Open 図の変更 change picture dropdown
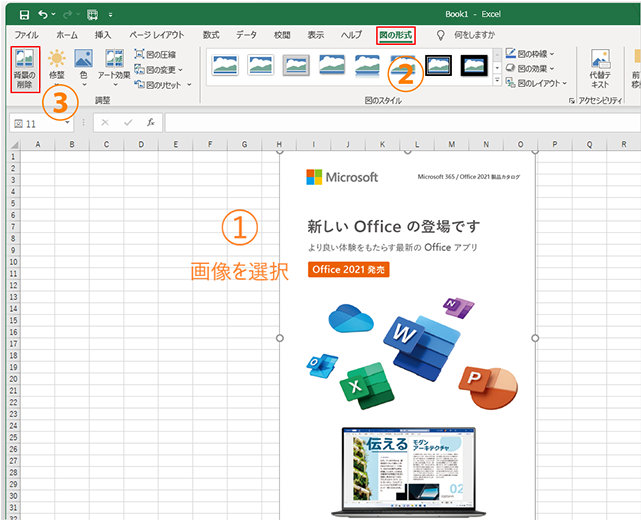The height and width of the screenshot is (520, 641). point(158,70)
